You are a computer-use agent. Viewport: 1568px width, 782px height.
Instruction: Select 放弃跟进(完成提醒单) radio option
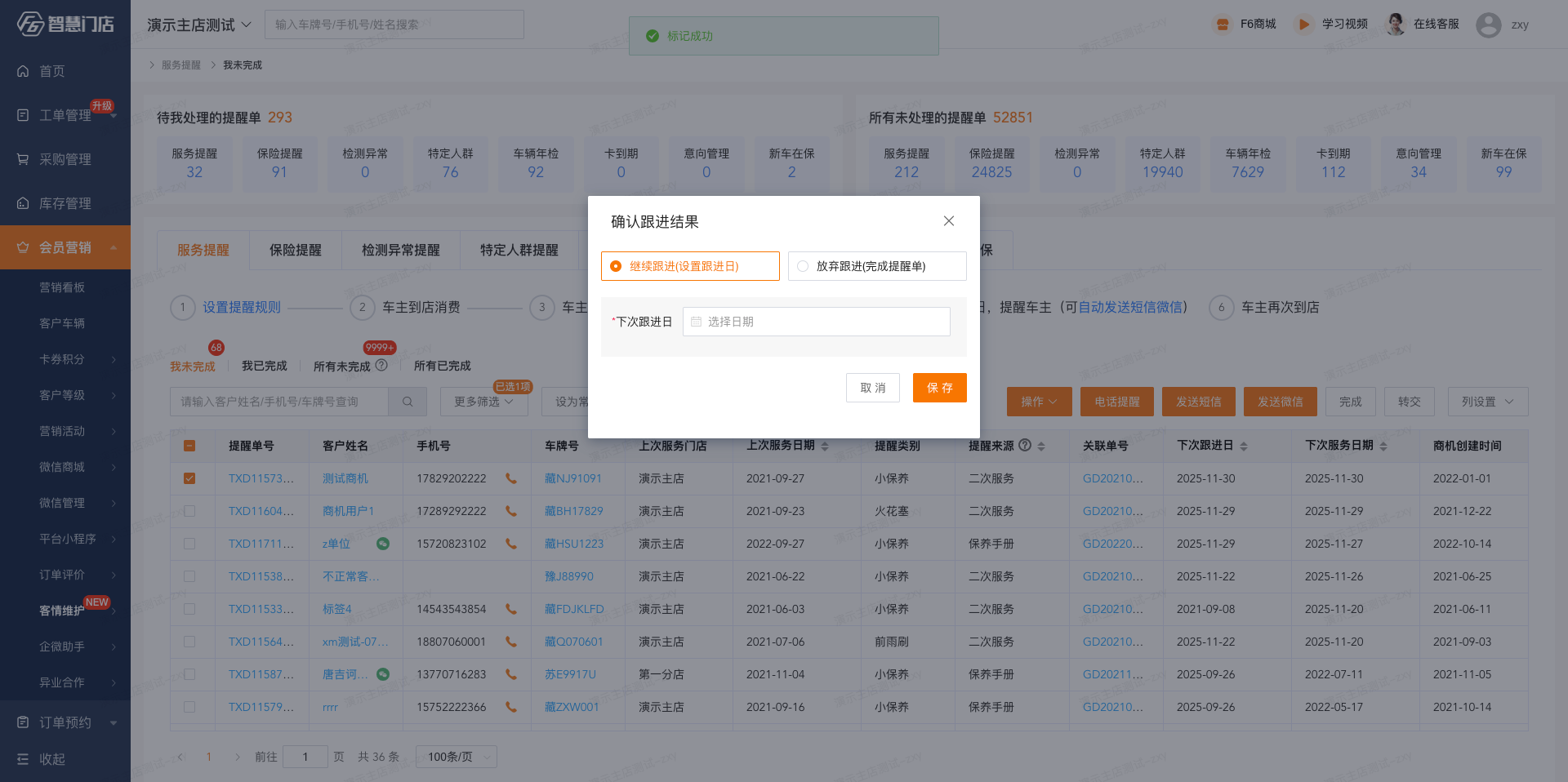pos(803,266)
